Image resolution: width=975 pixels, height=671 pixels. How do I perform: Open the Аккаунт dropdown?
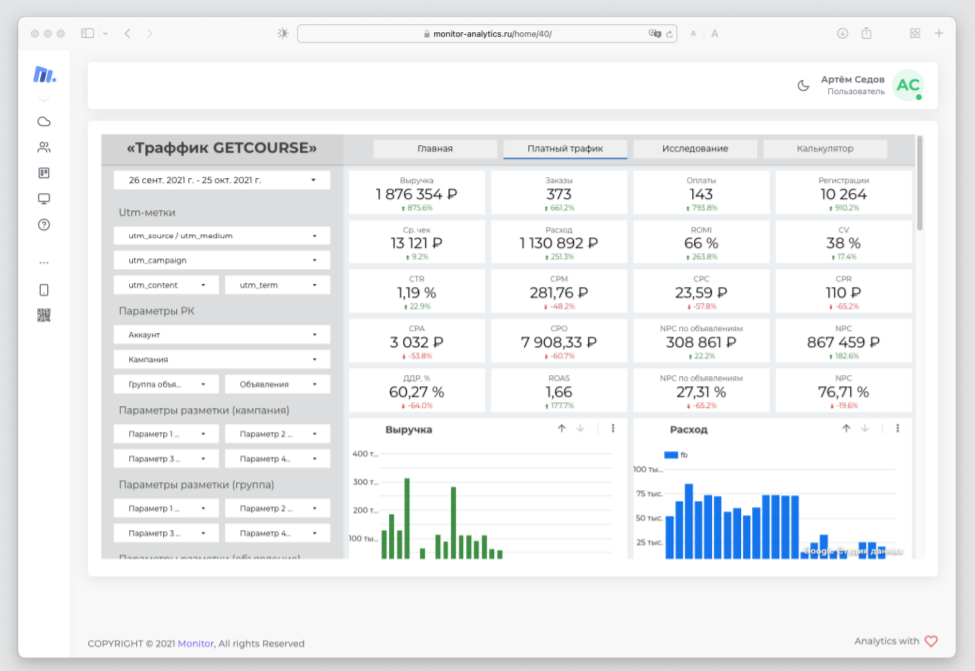pos(221,335)
